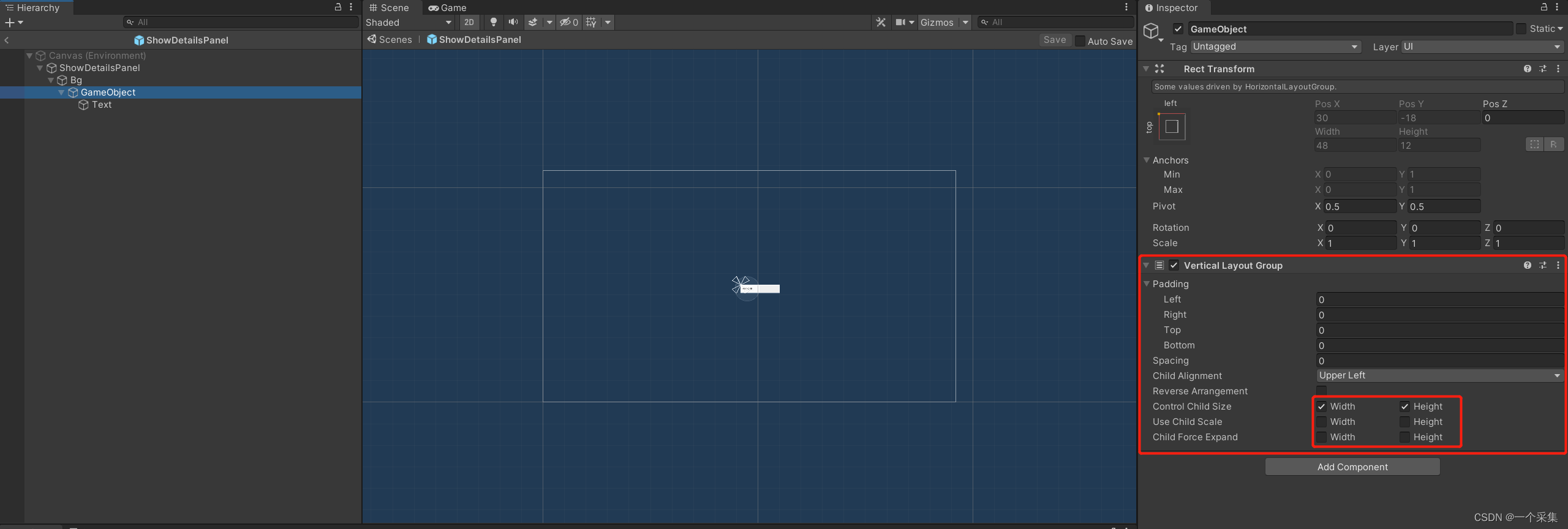Open Layer dropdown showing UI
The width and height of the screenshot is (1568, 529).
pos(1482,47)
